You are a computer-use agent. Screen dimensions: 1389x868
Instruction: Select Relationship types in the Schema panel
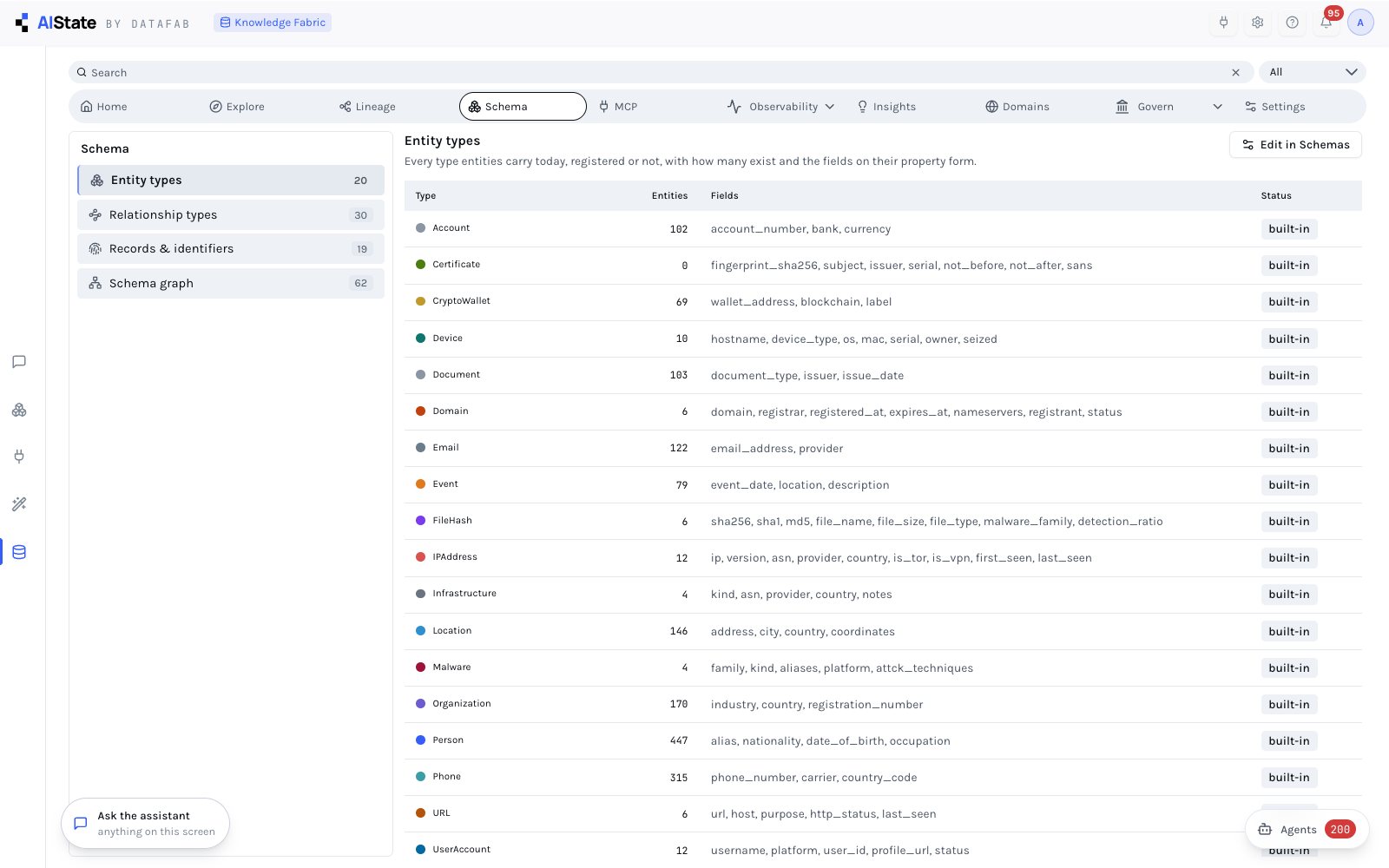(x=231, y=215)
